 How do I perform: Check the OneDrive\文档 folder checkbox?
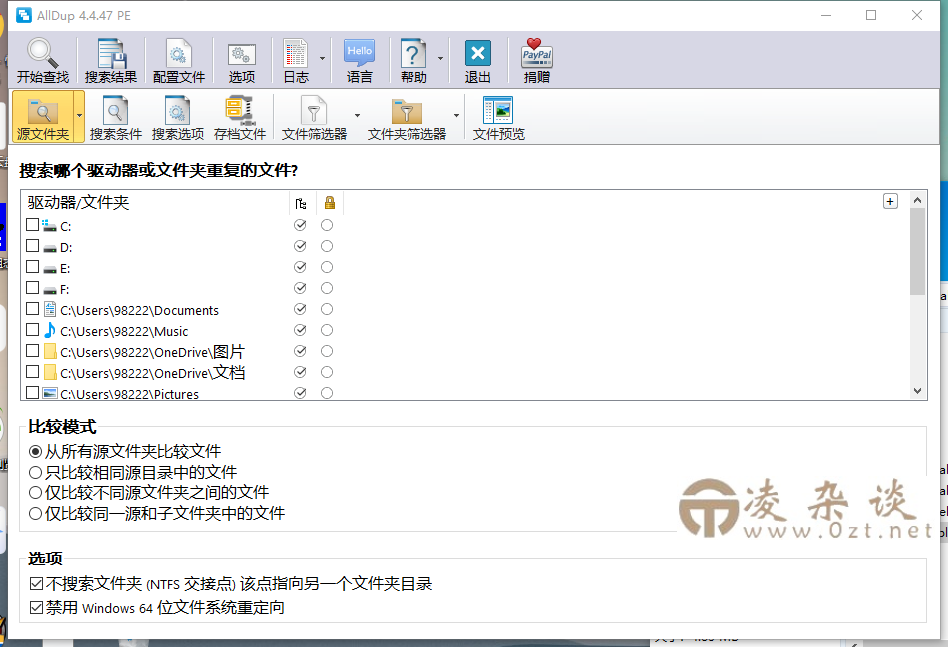tap(33, 372)
